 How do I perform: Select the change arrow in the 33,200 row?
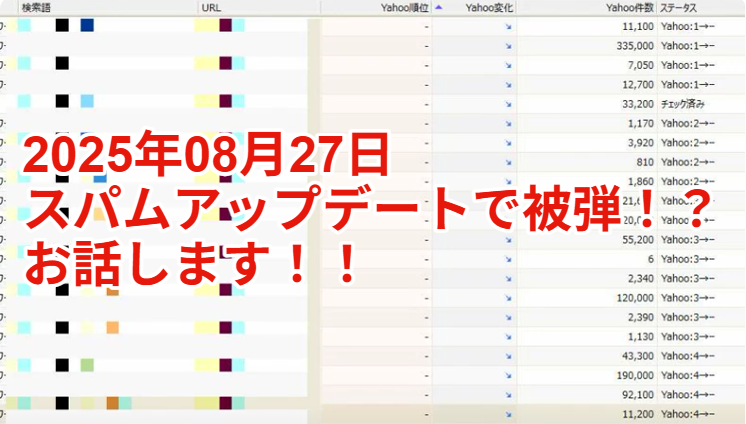[508, 103]
